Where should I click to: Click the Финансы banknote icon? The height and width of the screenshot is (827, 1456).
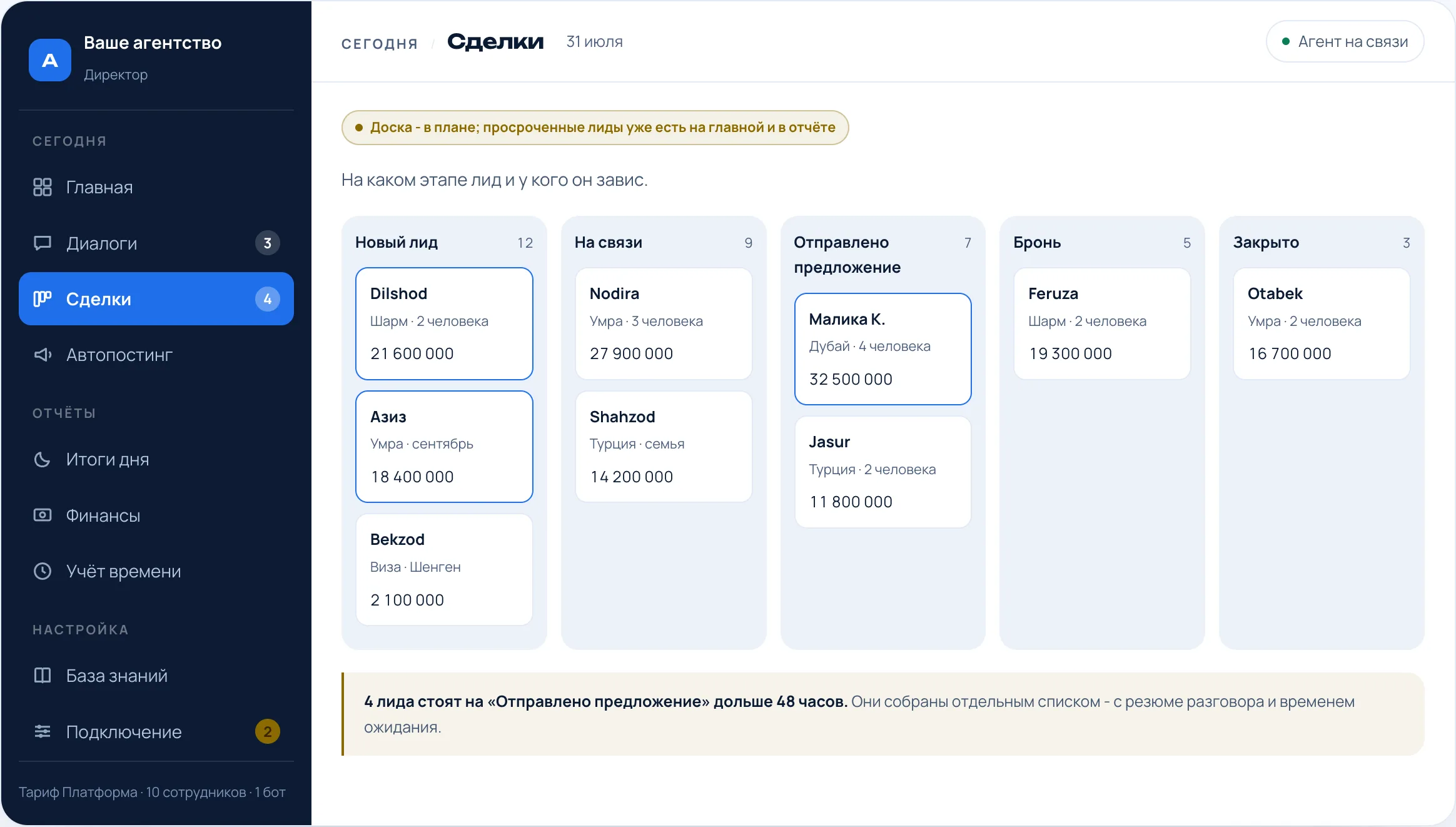pos(43,515)
